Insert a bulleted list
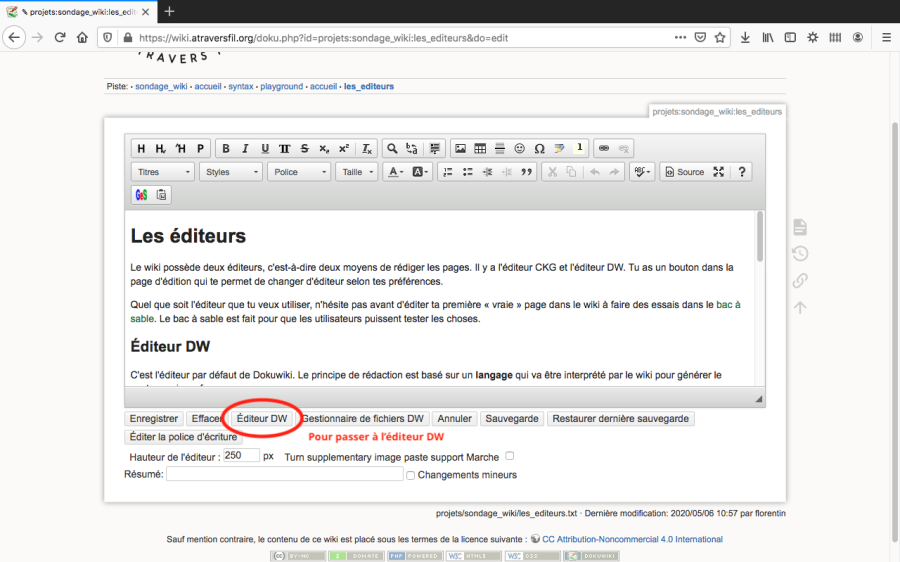This screenshot has height=562, width=900. click(x=467, y=172)
